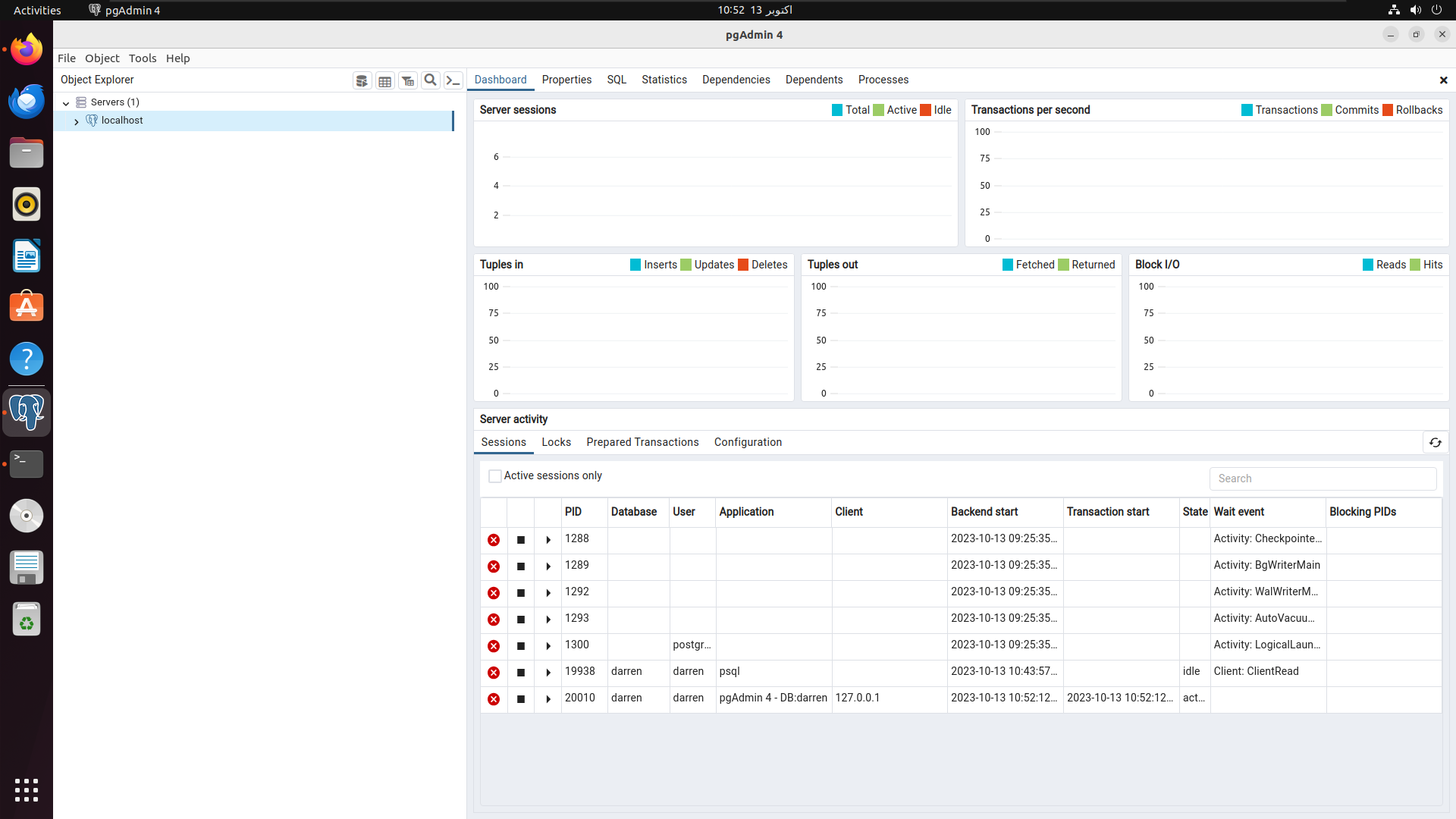The height and width of the screenshot is (819, 1456).
Task: Cancel active query for PID 1300
Action: tap(521, 646)
